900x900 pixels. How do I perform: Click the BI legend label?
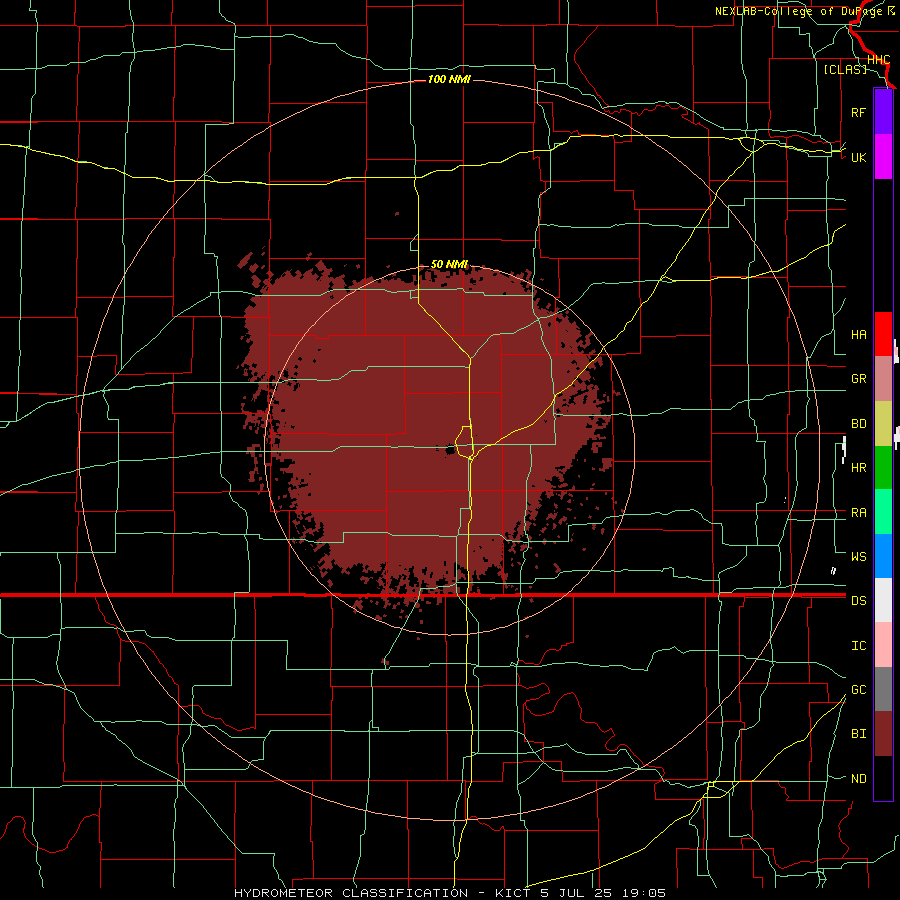tap(858, 734)
